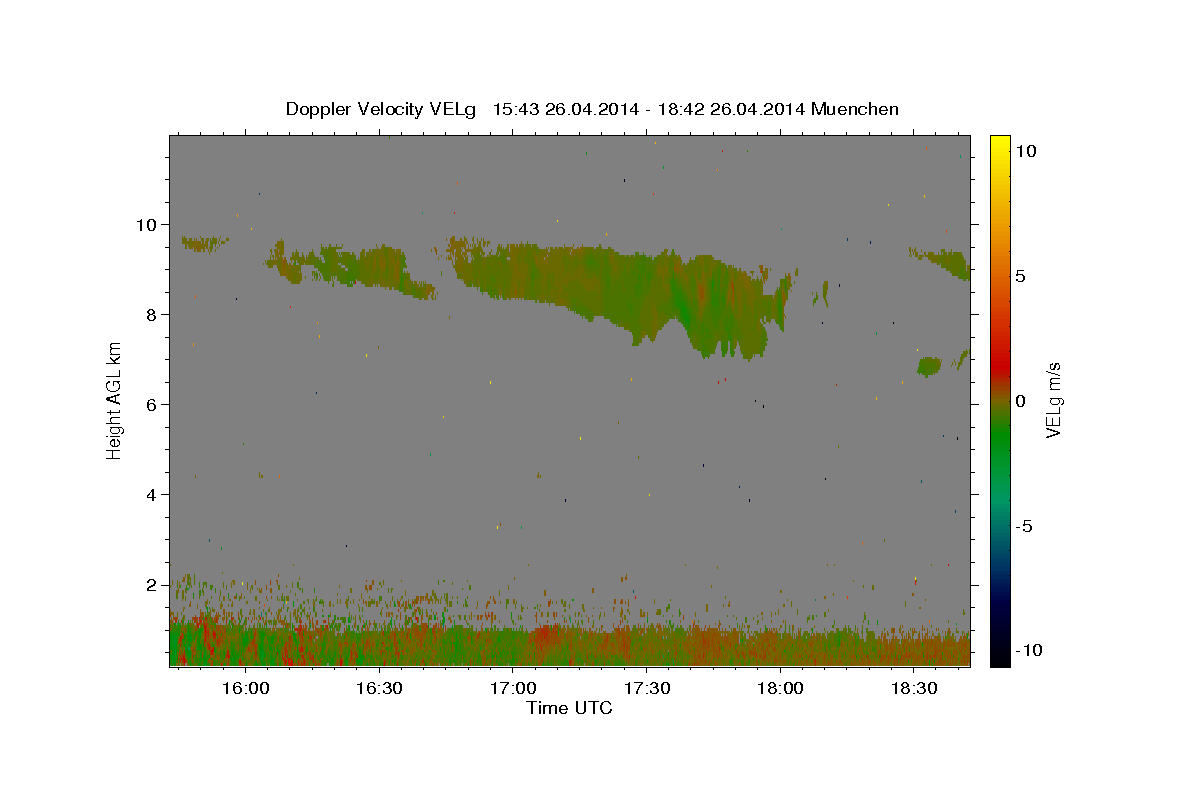This screenshot has height=800, width=1200.
Task: Click the vertical velocity color bar
Action: coord(1000,400)
